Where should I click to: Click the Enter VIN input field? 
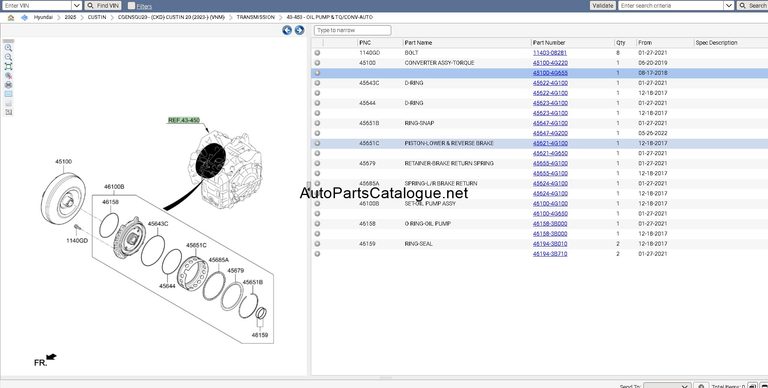tap(37, 5)
